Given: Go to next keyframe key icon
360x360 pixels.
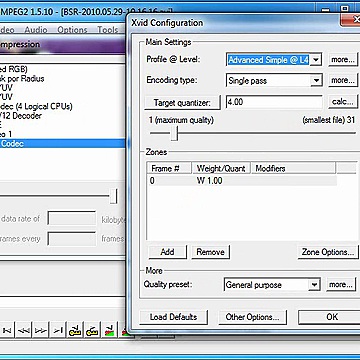Looking at the screenshot, I should point(92,330).
